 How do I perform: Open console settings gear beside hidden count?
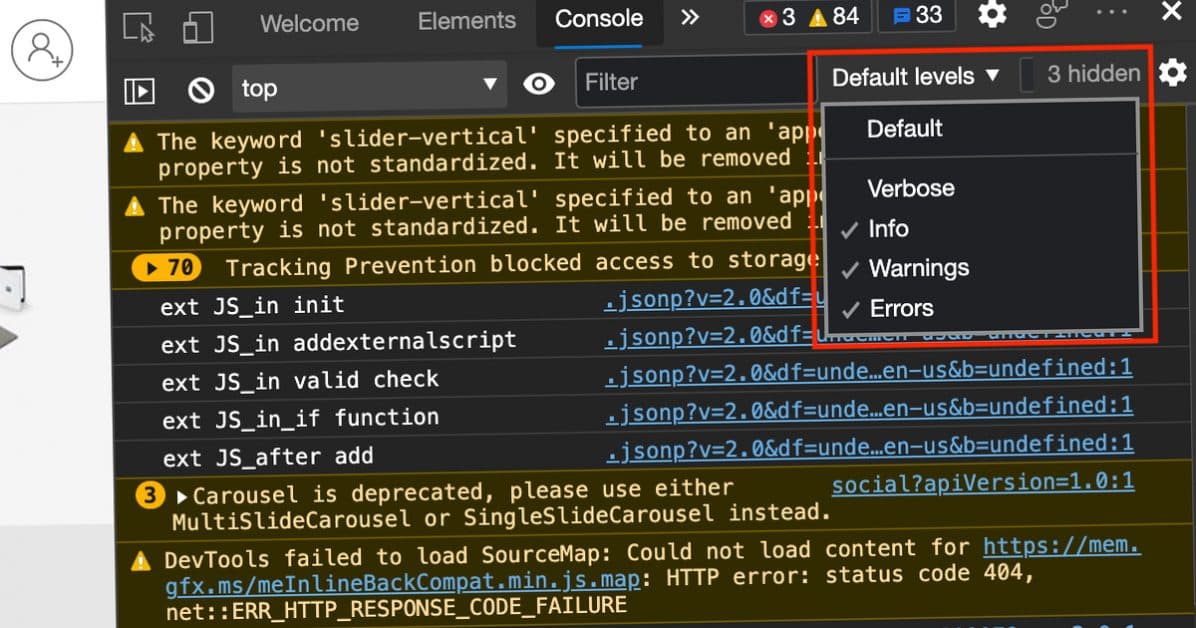click(x=1172, y=73)
